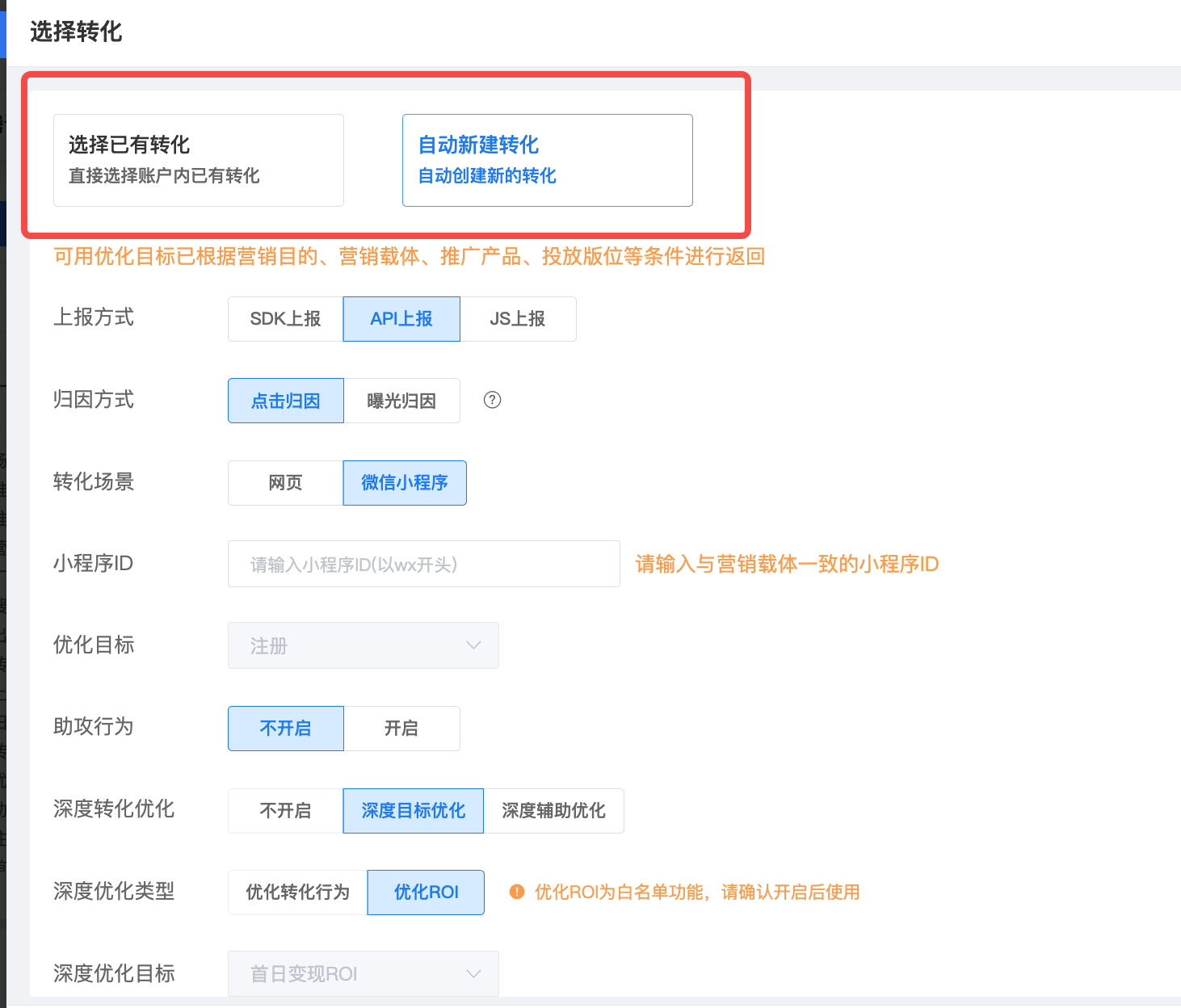The height and width of the screenshot is (1008, 1181).
Task: Select 深度辅助优化 option
Action: click(553, 811)
